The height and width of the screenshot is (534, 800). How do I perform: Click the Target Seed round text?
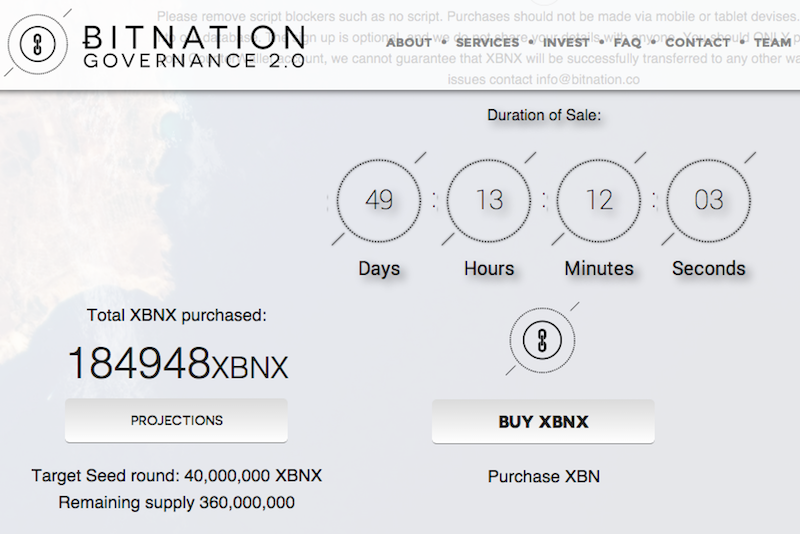pos(177,476)
